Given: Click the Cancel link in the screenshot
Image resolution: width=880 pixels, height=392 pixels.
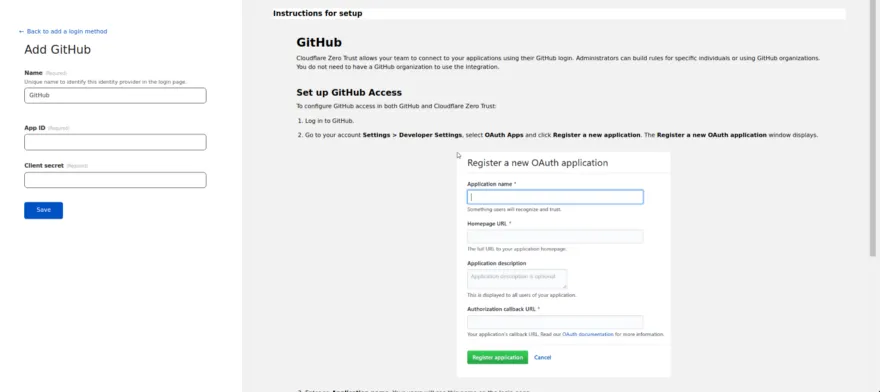Looking at the screenshot, I should (x=543, y=358).
